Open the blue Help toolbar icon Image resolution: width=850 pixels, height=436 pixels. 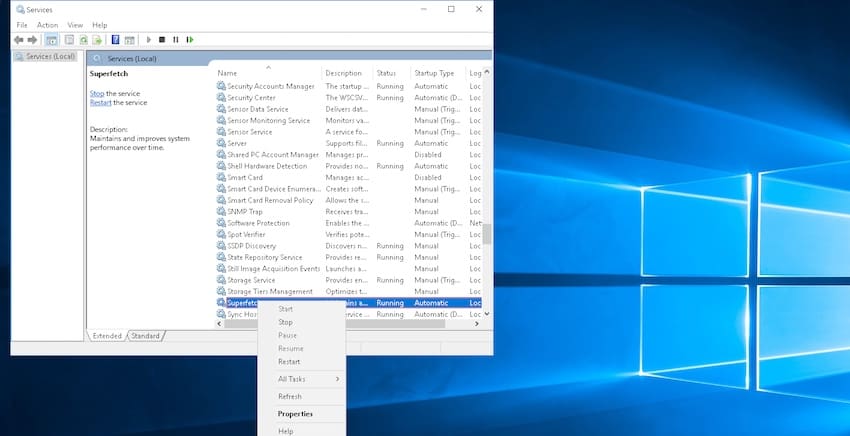tap(115, 40)
